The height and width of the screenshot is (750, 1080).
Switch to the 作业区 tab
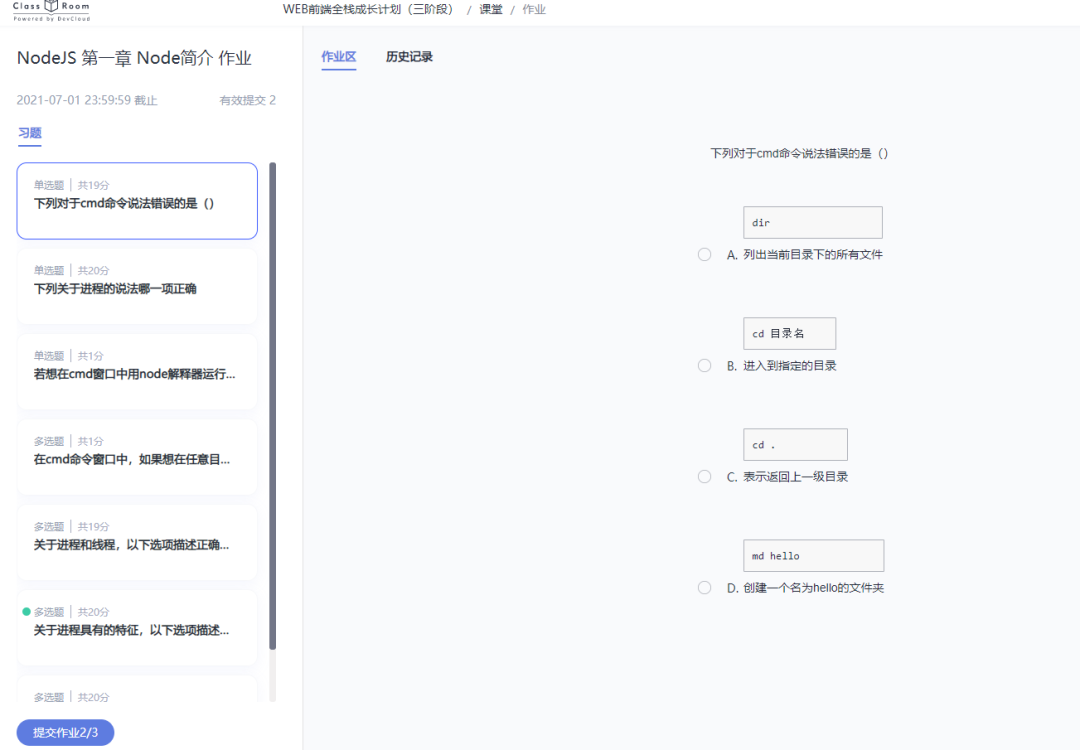coord(338,57)
